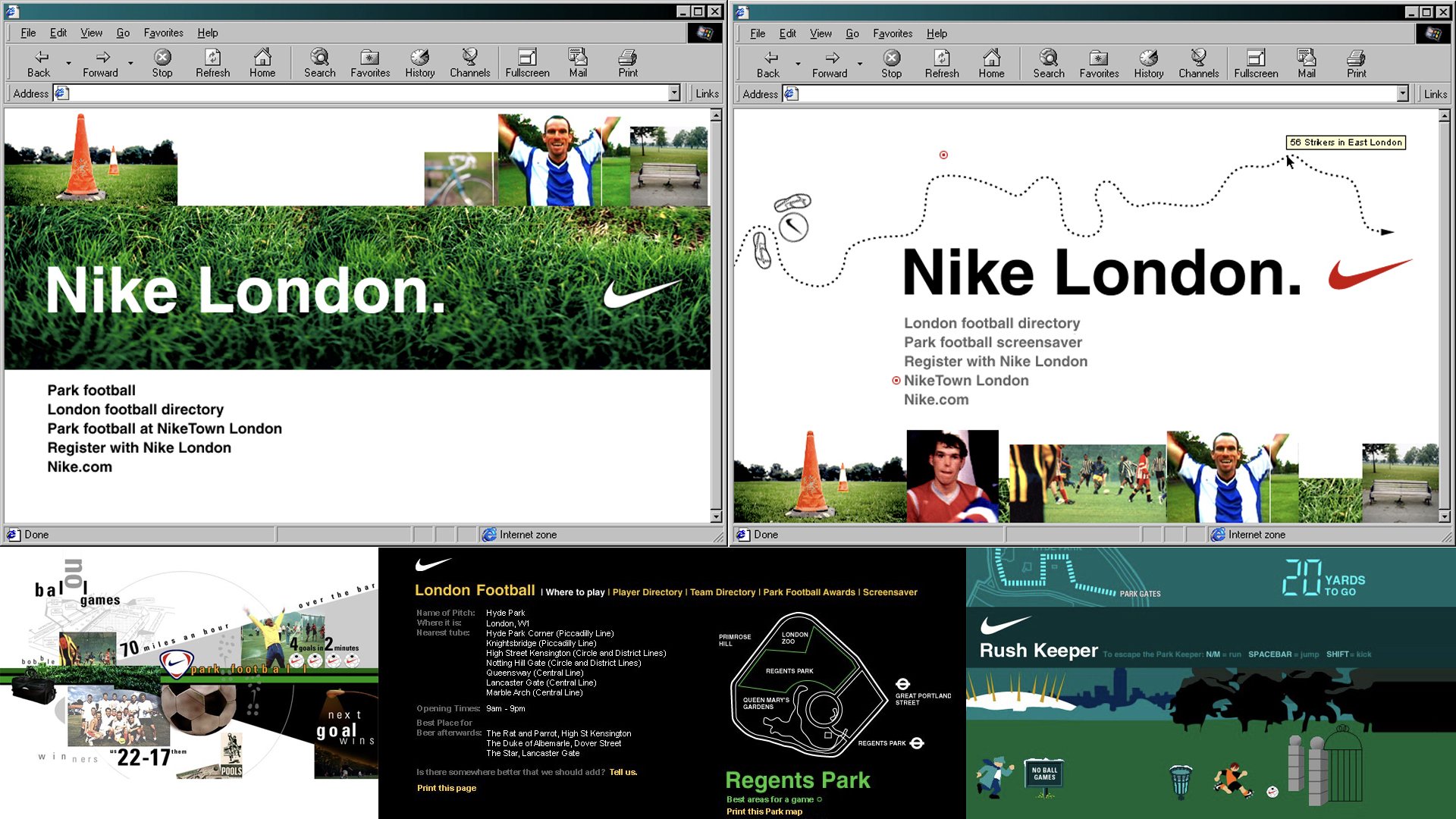Expand Forward history dropdown in left browser
Viewport: 1456px width, 819px height.
point(130,64)
